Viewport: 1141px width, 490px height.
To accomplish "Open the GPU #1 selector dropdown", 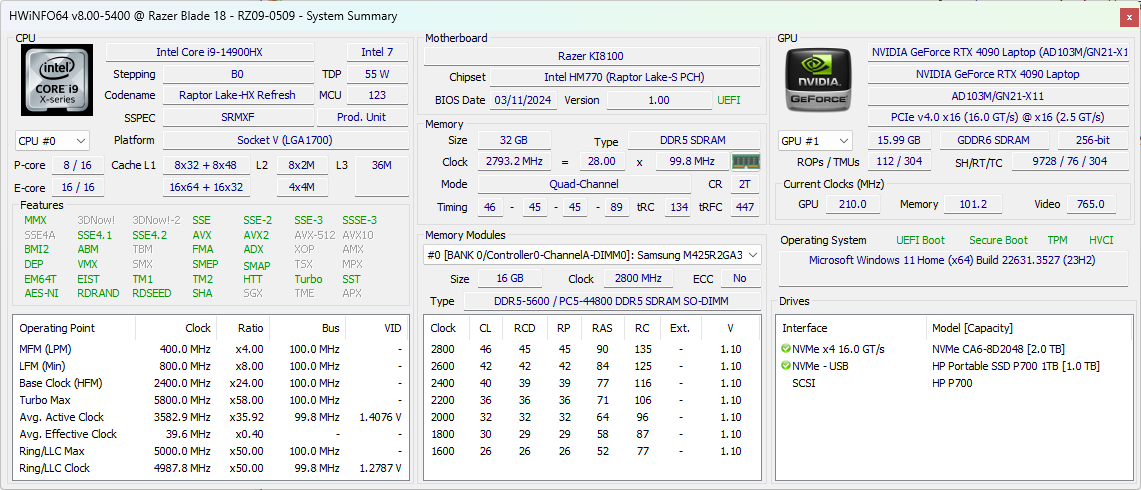I will (x=815, y=141).
